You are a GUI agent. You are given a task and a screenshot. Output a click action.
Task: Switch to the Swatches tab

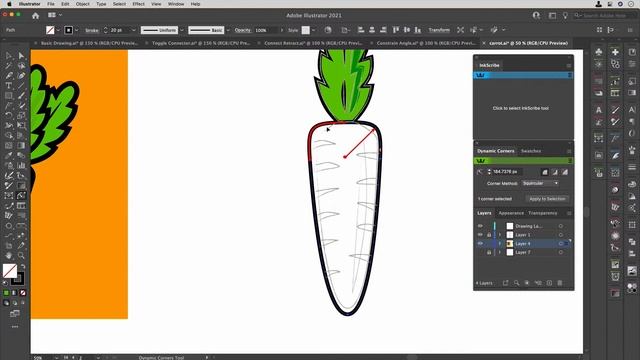(x=531, y=151)
